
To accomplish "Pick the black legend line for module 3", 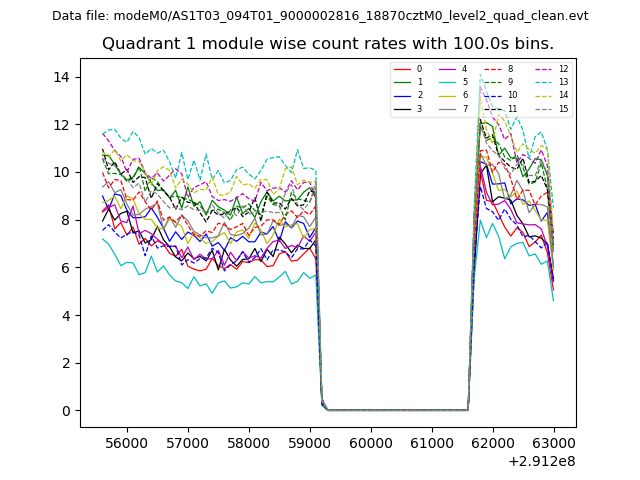I will pyautogui.click(x=402, y=108).
